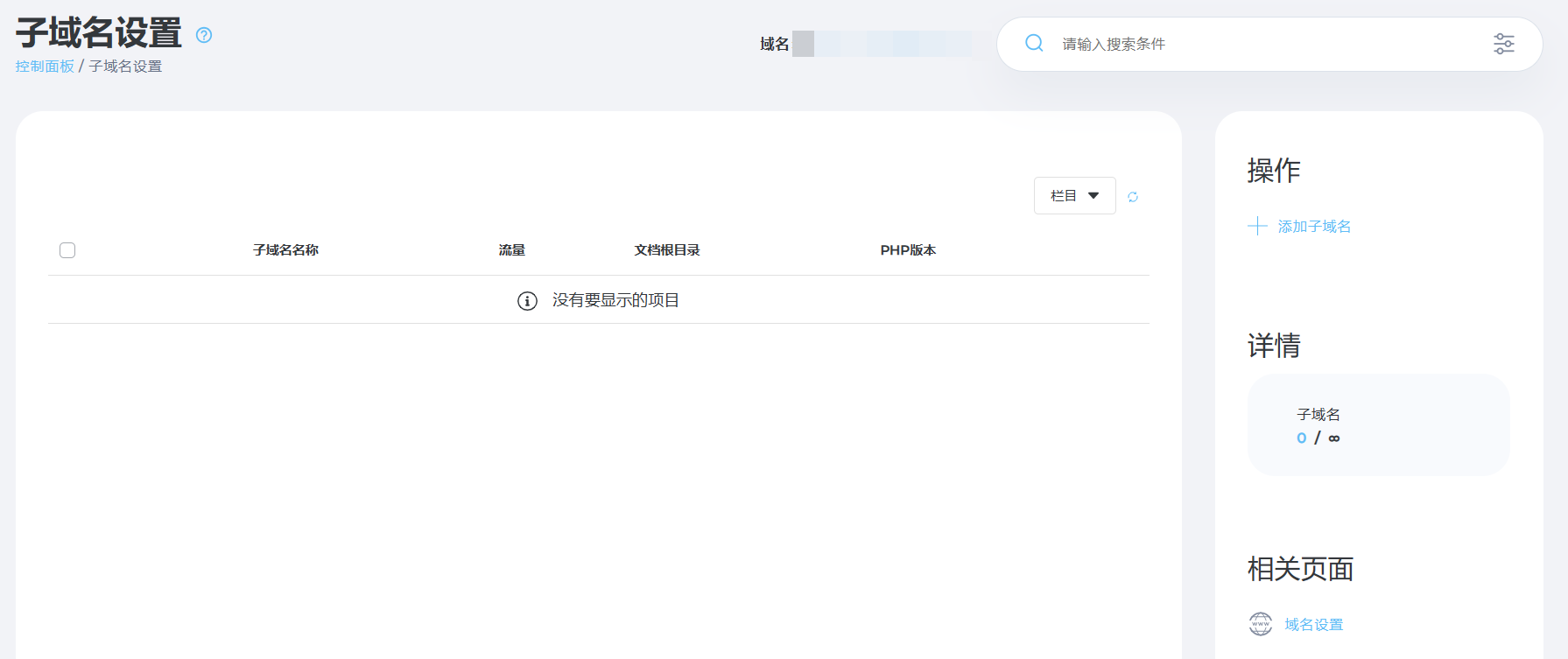Click the plus icon for adding subdomain
The width and height of the screenshot is (1568, 659).
1257,226
